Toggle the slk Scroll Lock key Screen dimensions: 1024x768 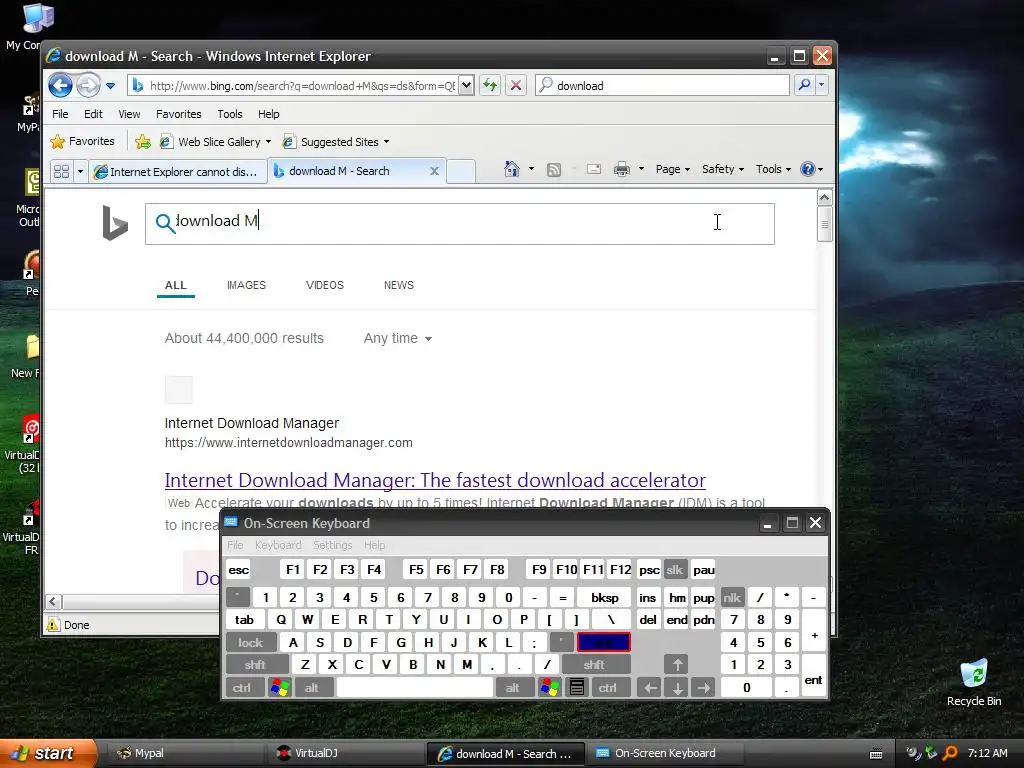click(x=675, y=569)
